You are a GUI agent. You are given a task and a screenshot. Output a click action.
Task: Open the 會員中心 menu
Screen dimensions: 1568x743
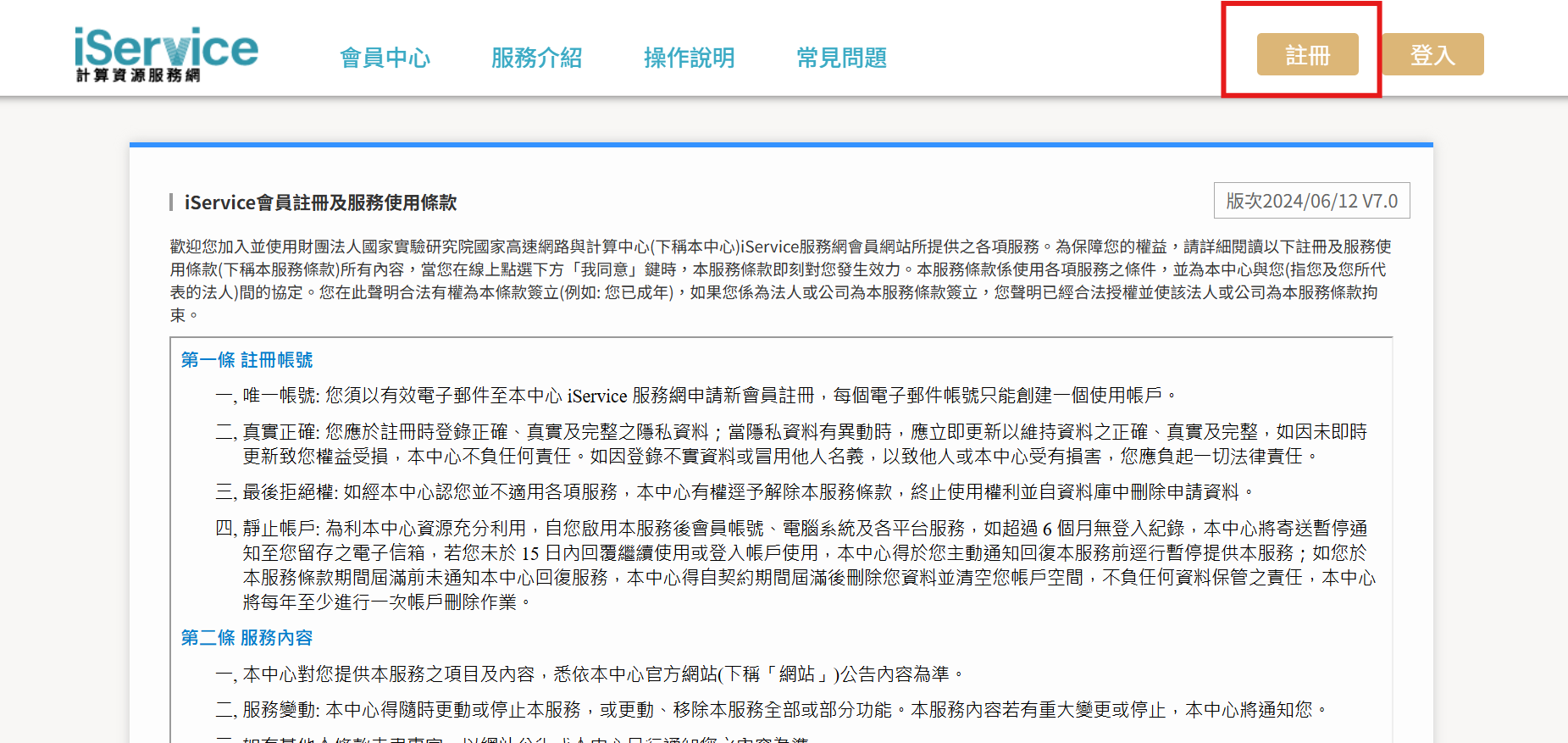coord(385,58)
